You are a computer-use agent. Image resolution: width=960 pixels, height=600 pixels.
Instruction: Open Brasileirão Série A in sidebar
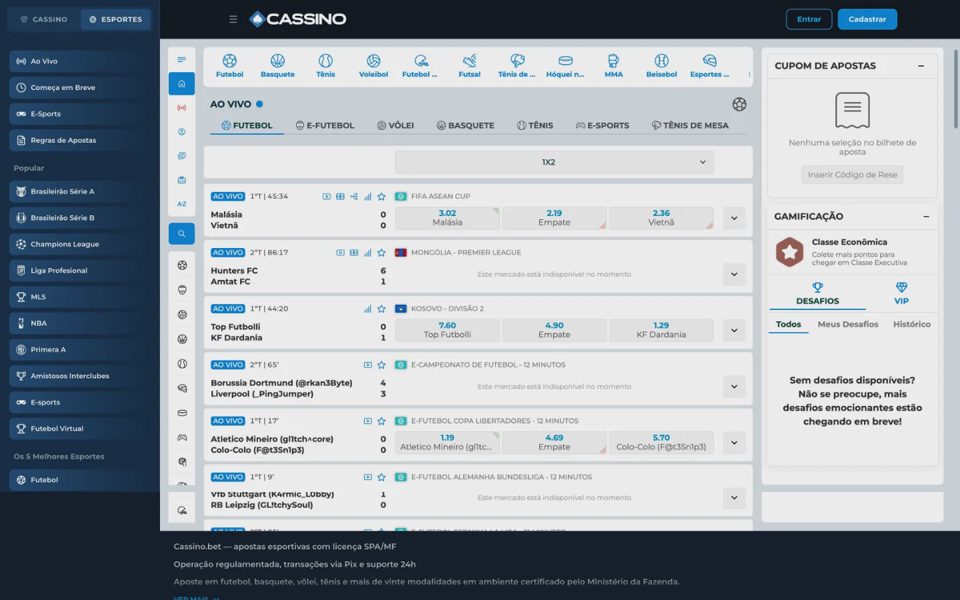pos(75,192)
